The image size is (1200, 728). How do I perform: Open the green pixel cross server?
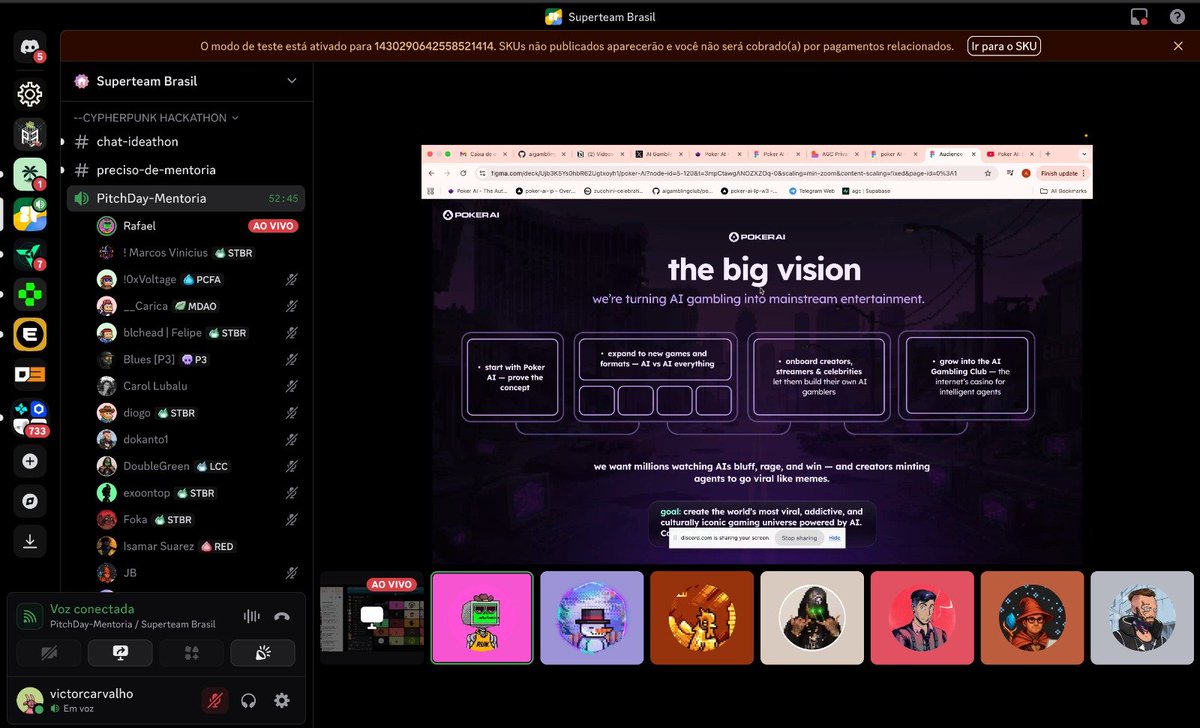30,295
